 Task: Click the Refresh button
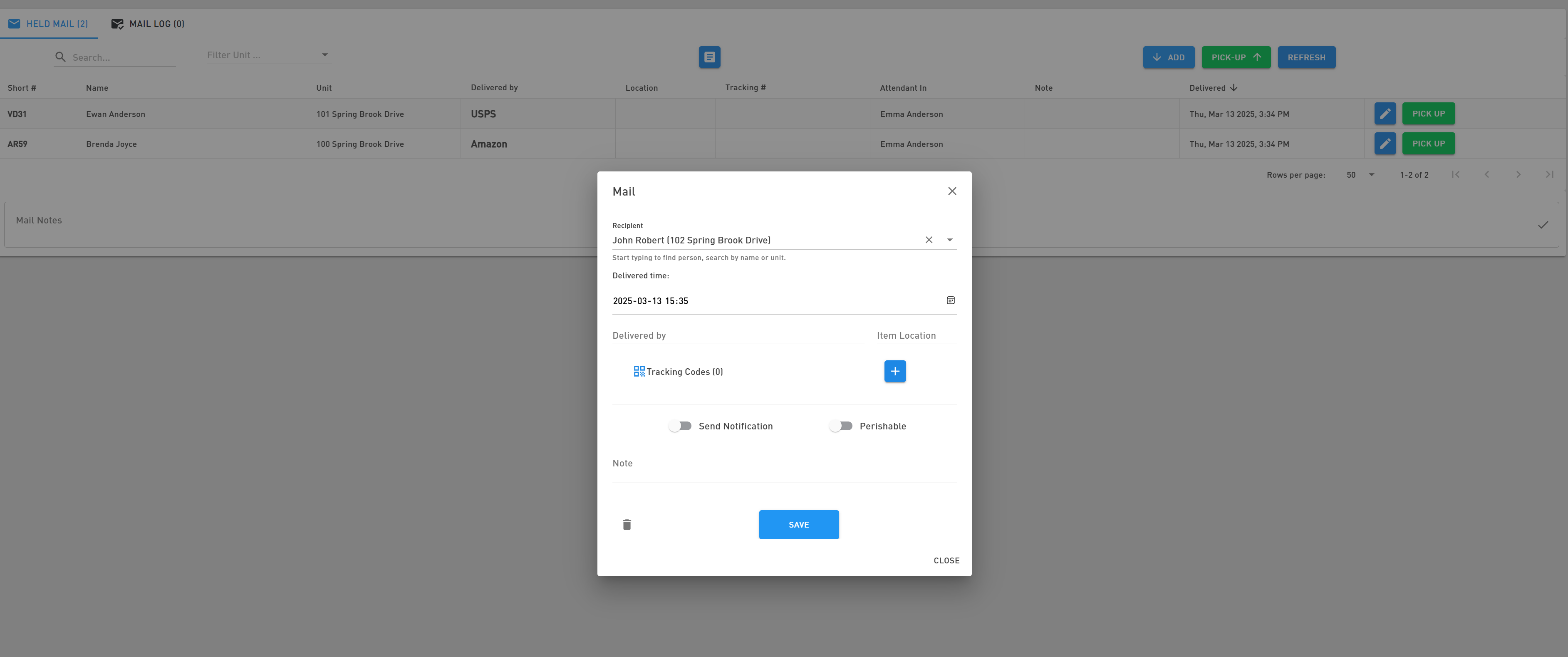(1306, 57)
